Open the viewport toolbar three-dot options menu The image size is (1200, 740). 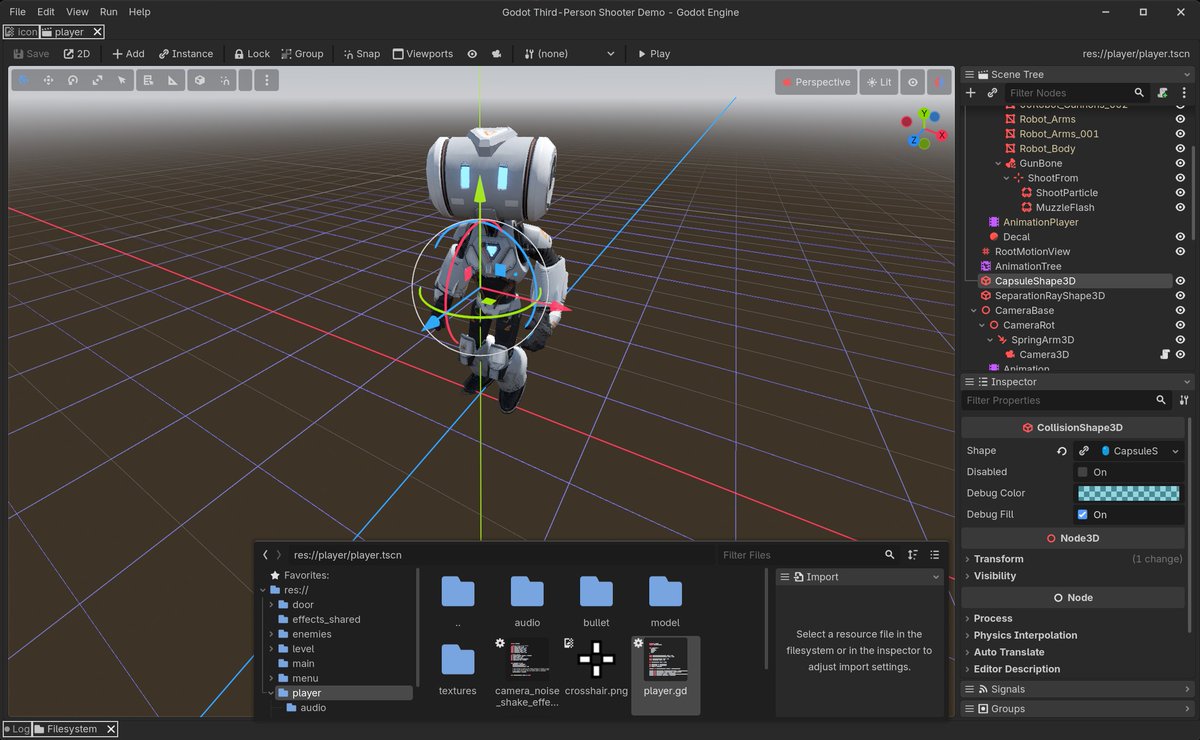coord(266,80)
